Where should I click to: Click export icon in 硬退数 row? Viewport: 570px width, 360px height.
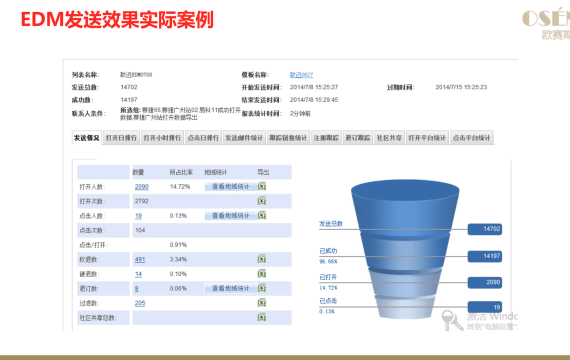click(x=262, y=274)
